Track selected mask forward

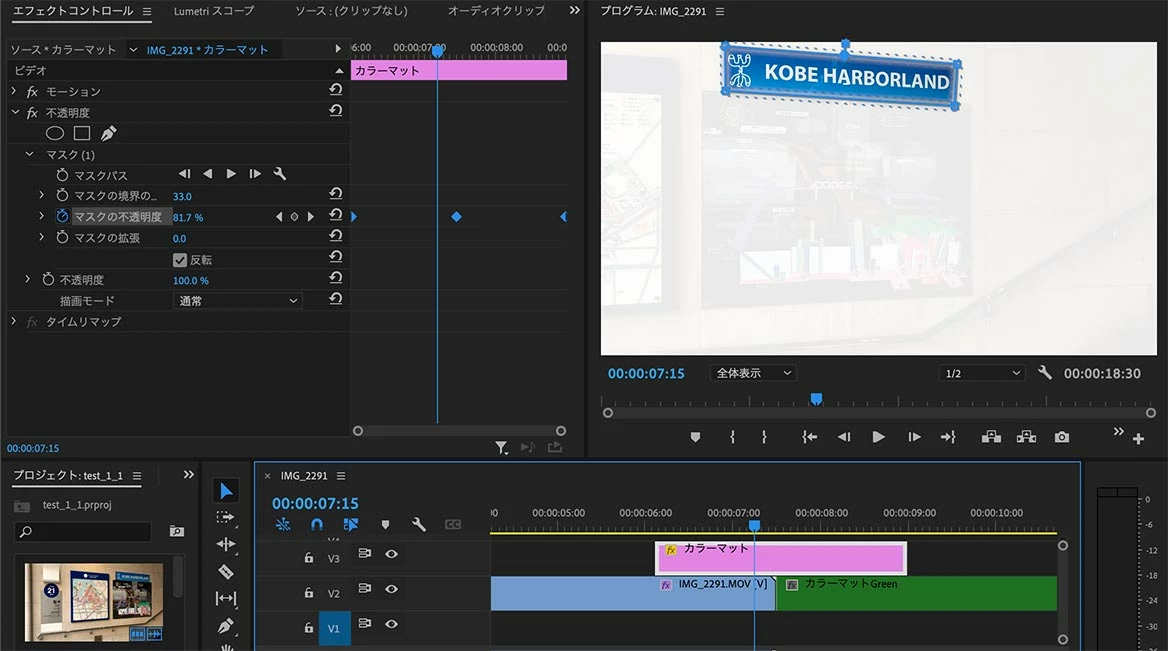(x=232, y=174)
